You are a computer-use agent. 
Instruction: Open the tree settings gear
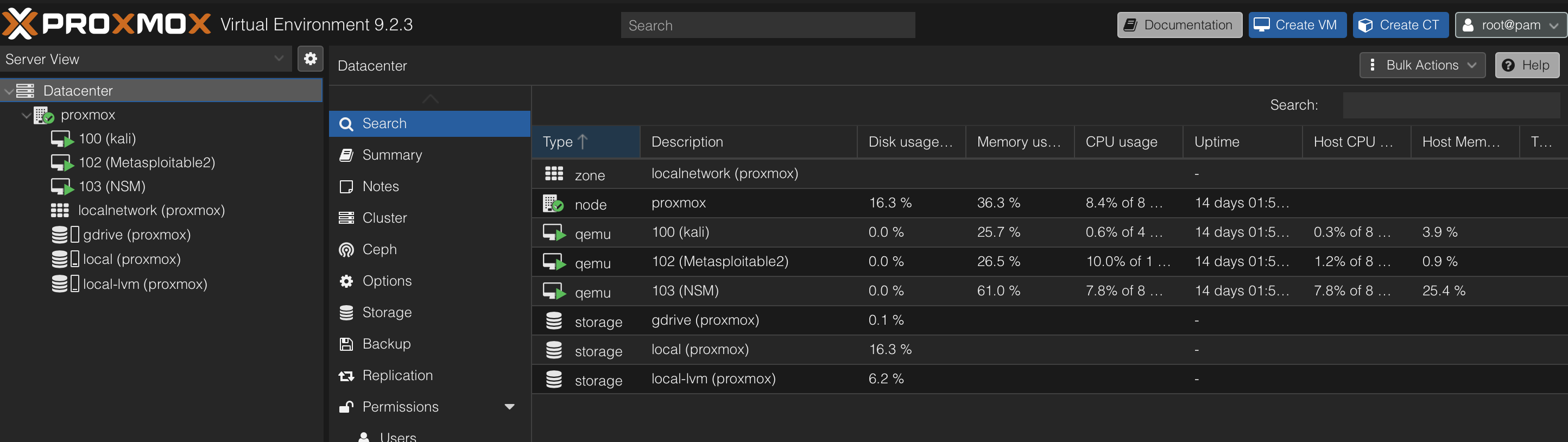[x=311, y=59]
